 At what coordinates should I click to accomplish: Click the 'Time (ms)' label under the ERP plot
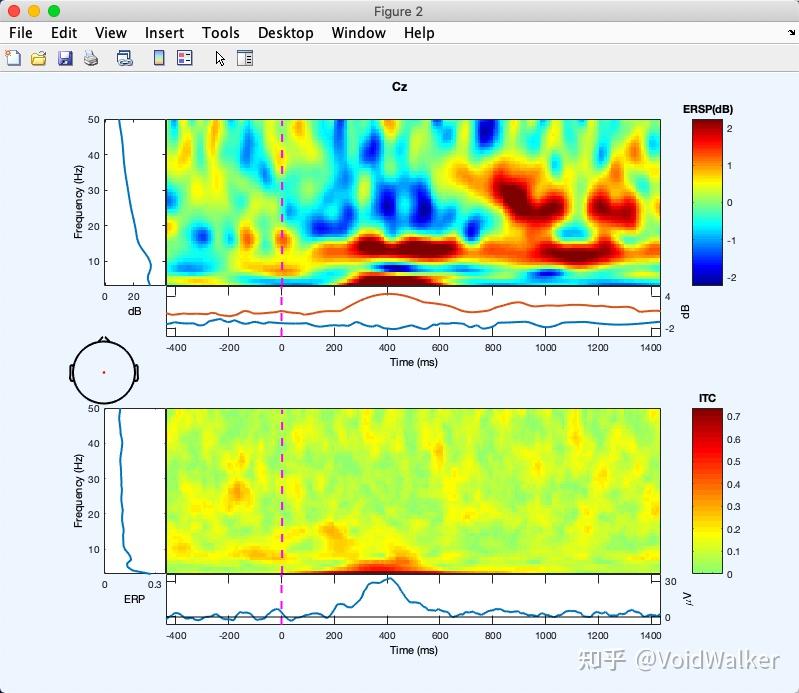pos(414,650)
